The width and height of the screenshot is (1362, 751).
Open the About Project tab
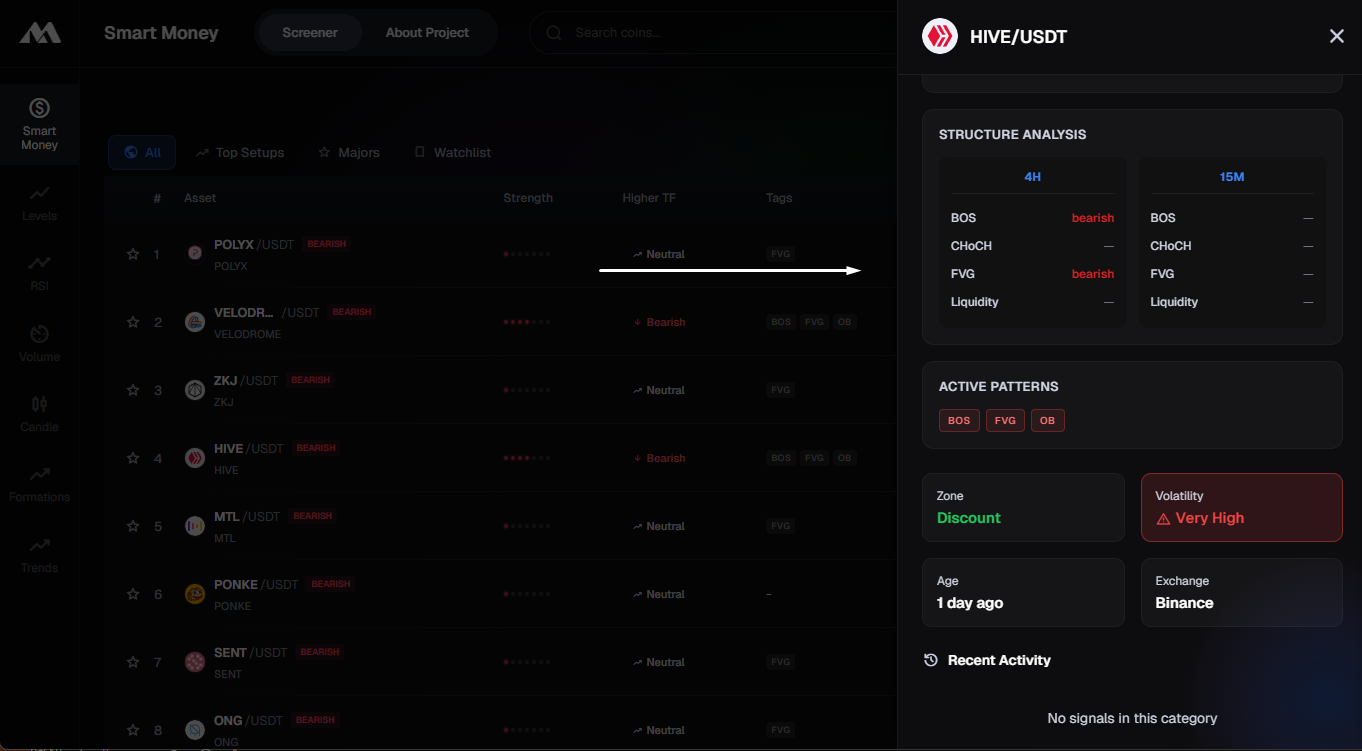click(x=427, y=33)
